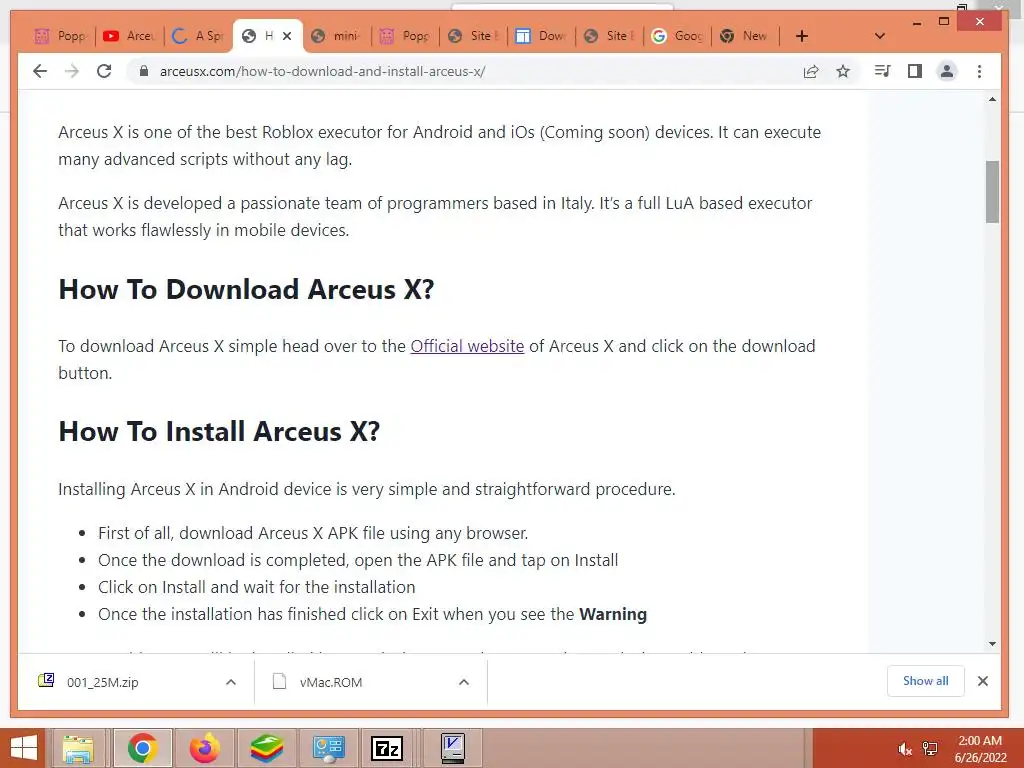This screenshot has height=768, width=1024.
Task: Open Chrome three-dot menu
Action: [979, 71]
